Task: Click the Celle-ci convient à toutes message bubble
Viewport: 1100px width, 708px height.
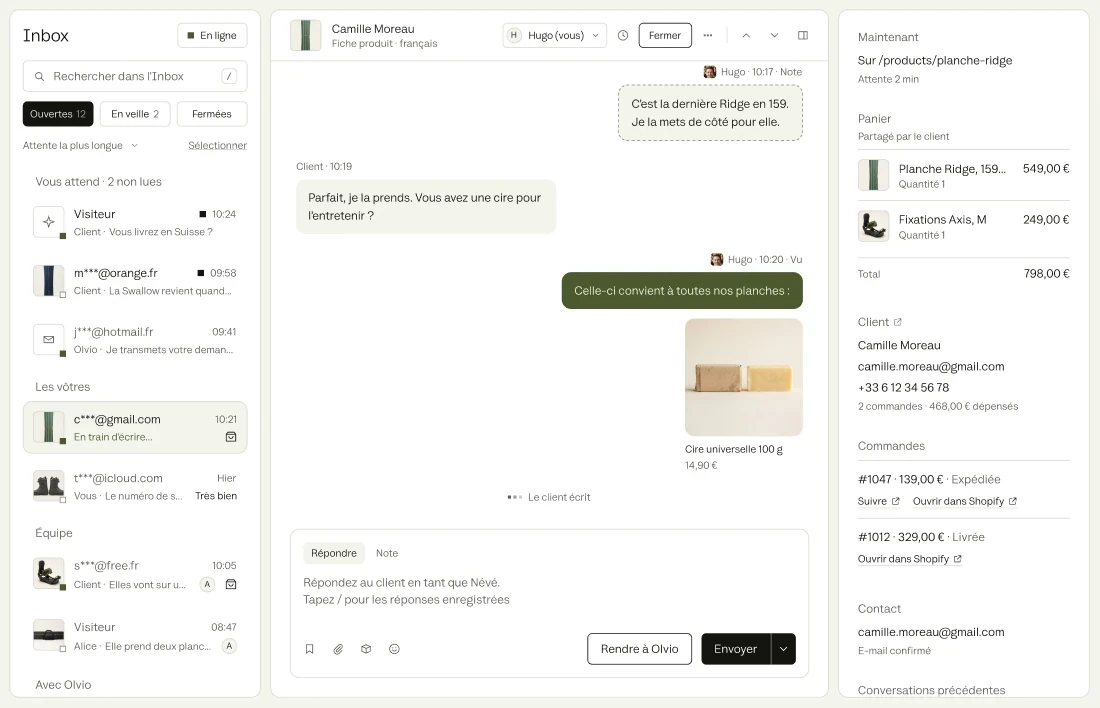Action: (682, 291)
